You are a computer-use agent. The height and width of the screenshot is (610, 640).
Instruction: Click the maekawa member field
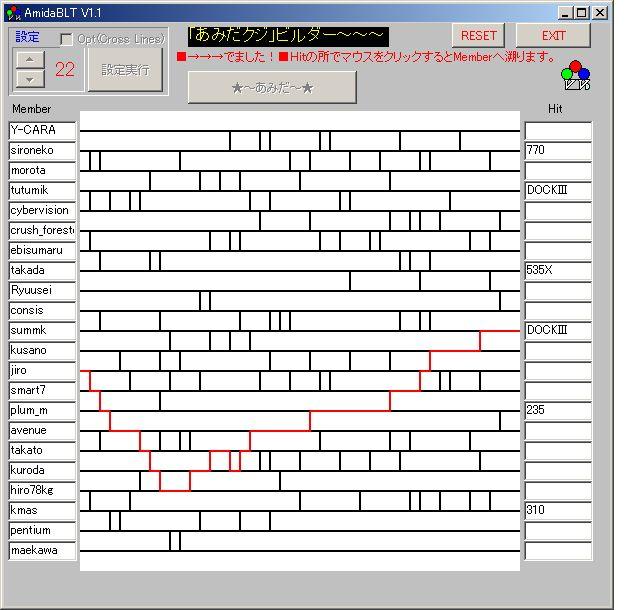(42, 550)
